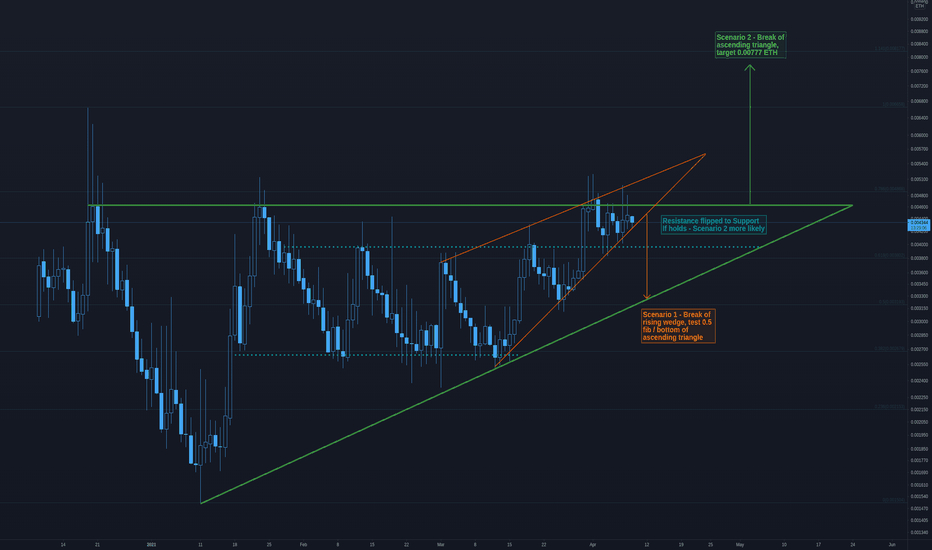Click the 0.003150 price axis label
The image size is (932, 550).
click(x=919, y=308)
